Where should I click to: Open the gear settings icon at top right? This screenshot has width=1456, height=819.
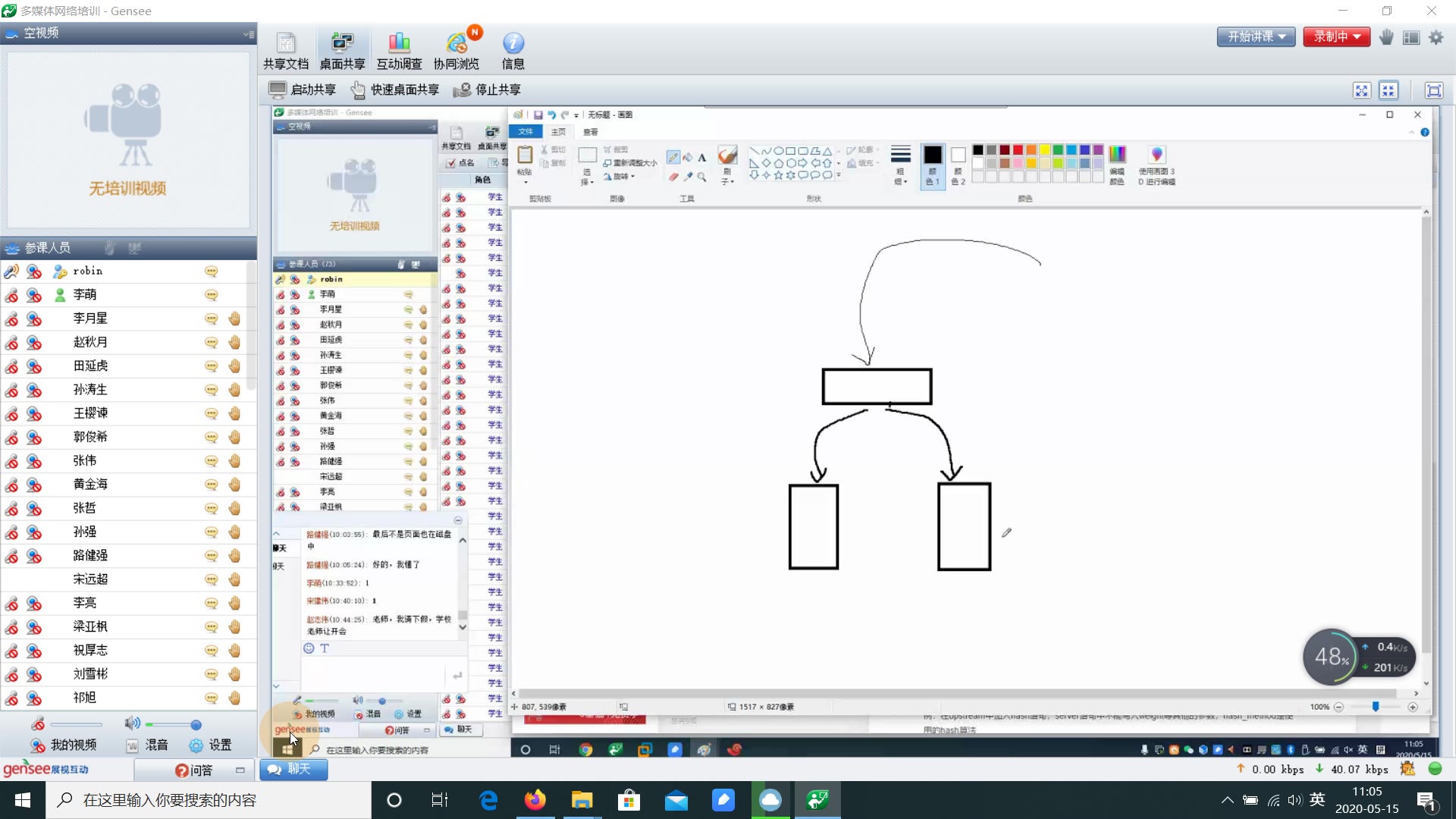1436,37
